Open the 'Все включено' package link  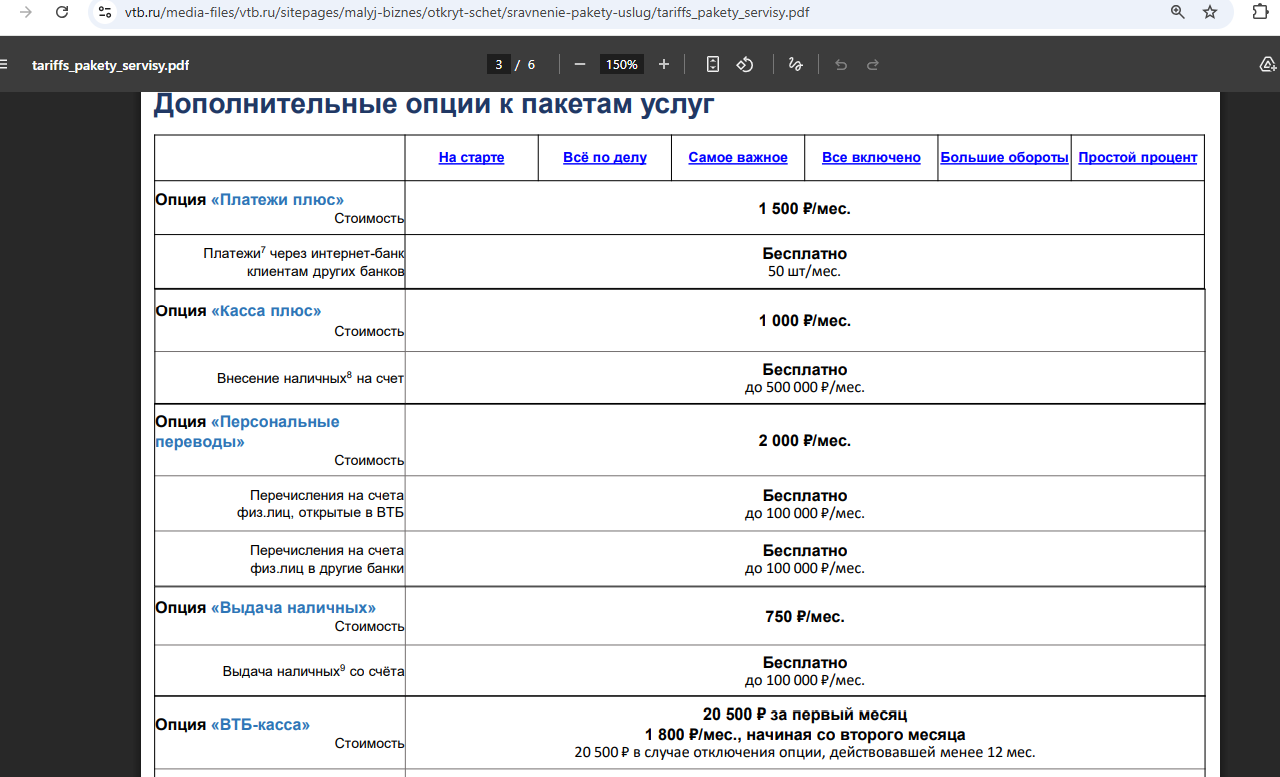[871, 158]
